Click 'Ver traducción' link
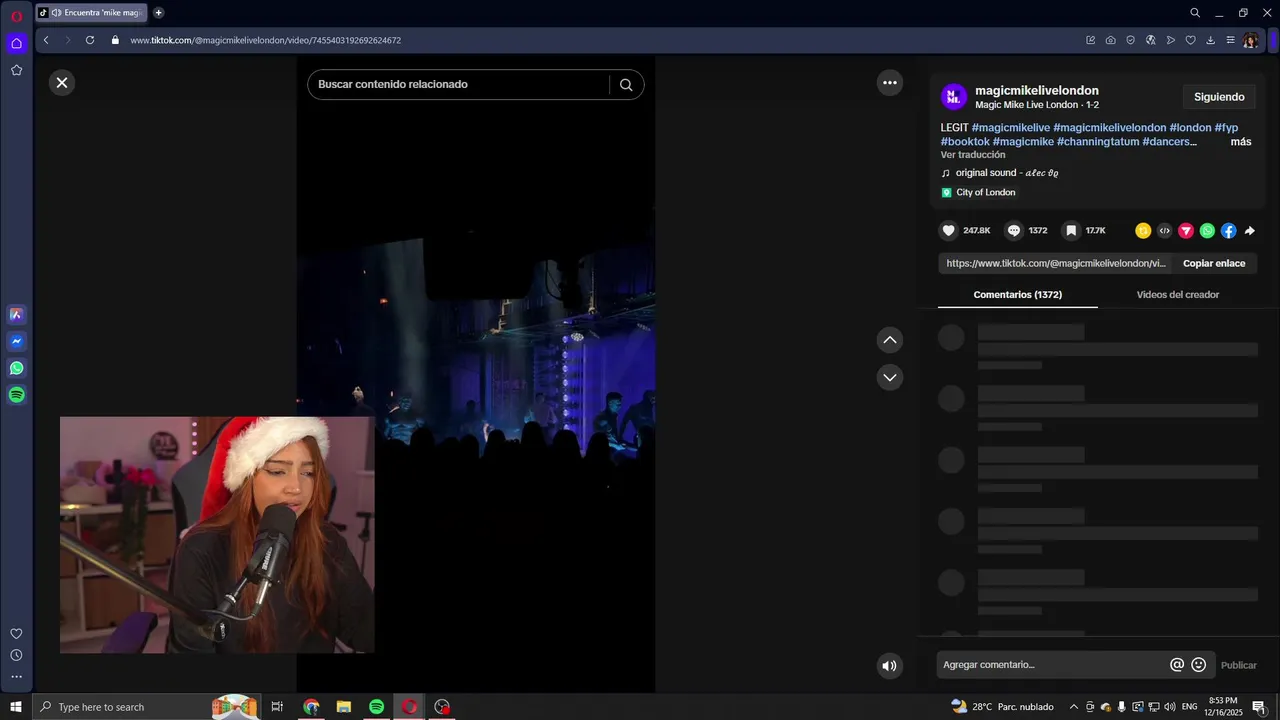Image resolution: width=1280 pixels, height=720 pixels. 973,155
